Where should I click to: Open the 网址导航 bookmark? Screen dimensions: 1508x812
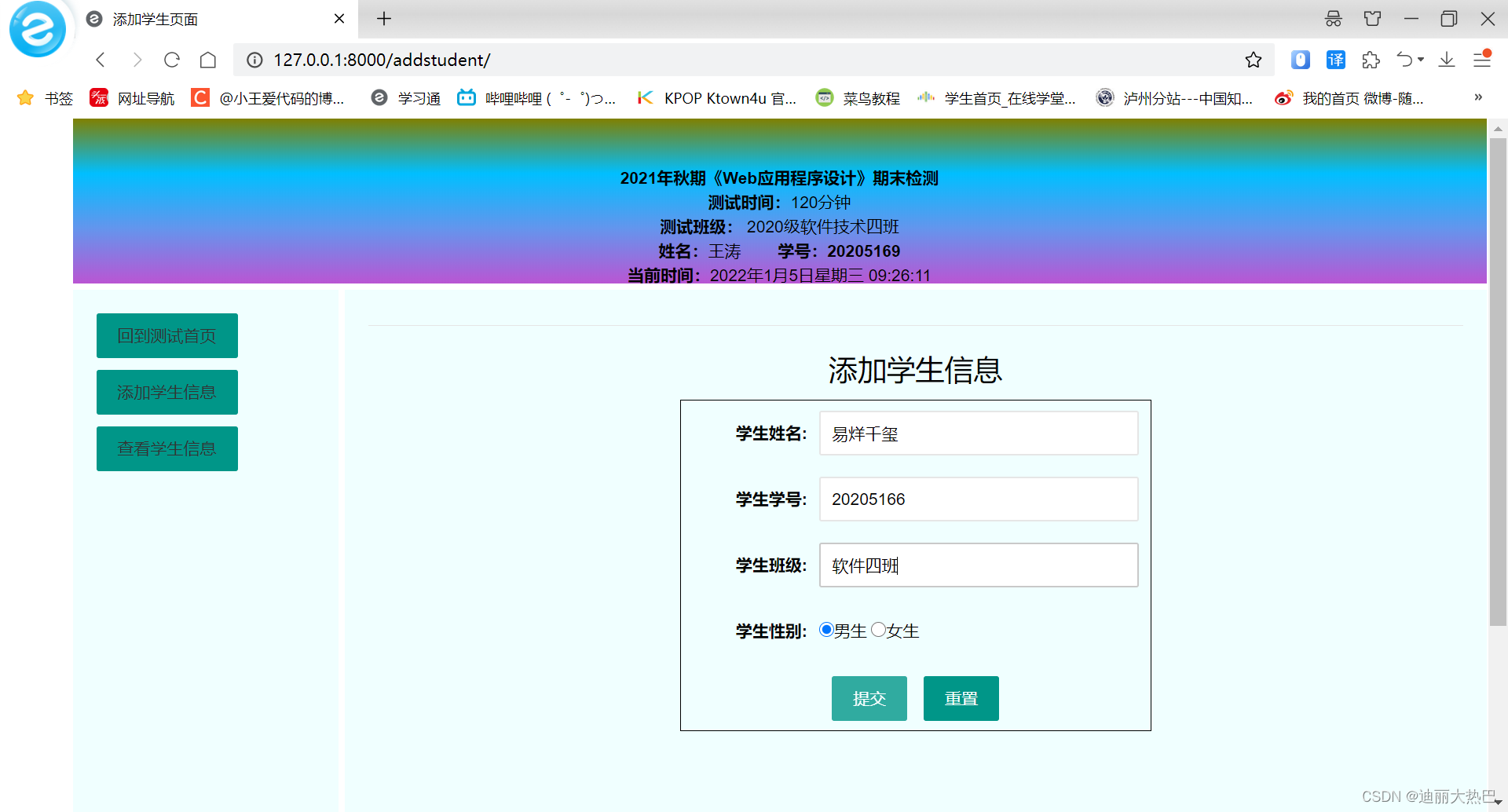click(132, 98)
